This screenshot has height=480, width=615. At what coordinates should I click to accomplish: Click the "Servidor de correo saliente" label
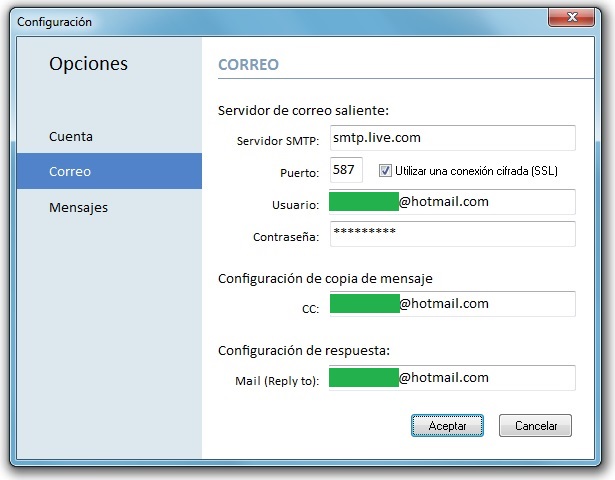coord(303,109)
